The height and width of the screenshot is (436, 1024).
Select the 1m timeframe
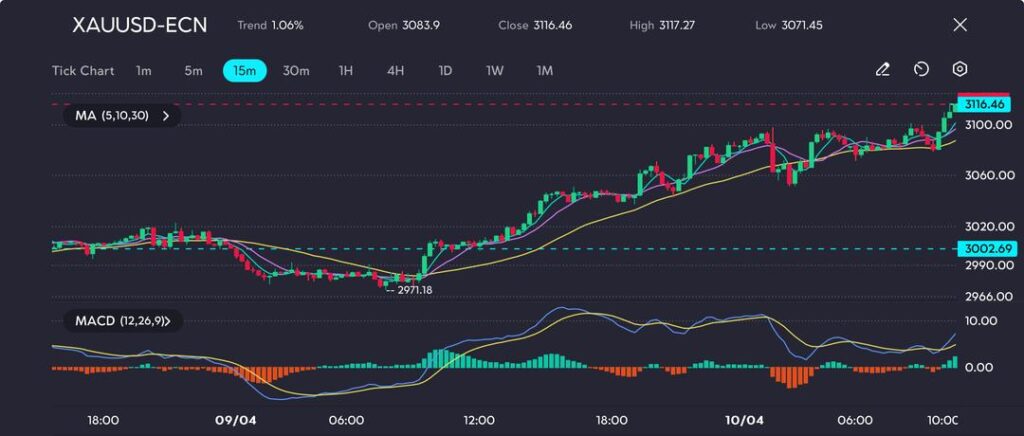point(144,71)
